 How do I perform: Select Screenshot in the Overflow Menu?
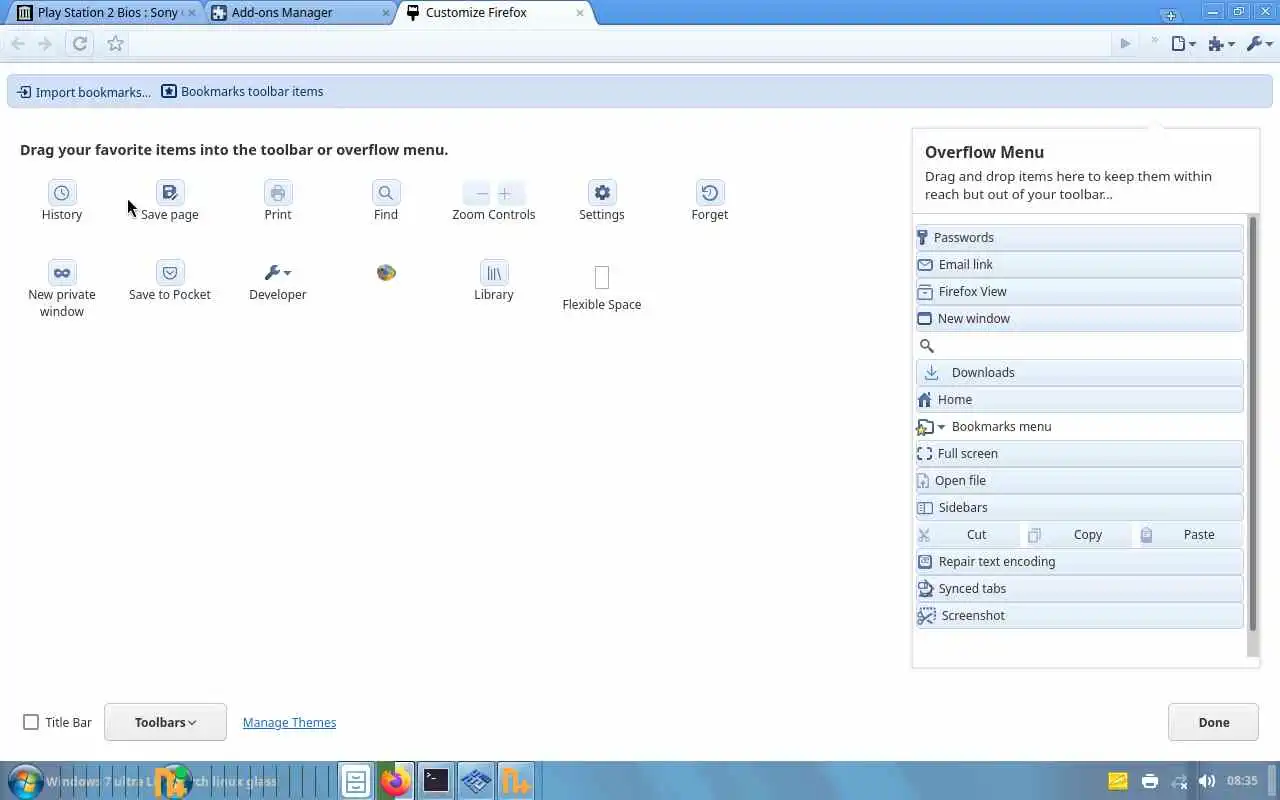[x=1079, y=615]
